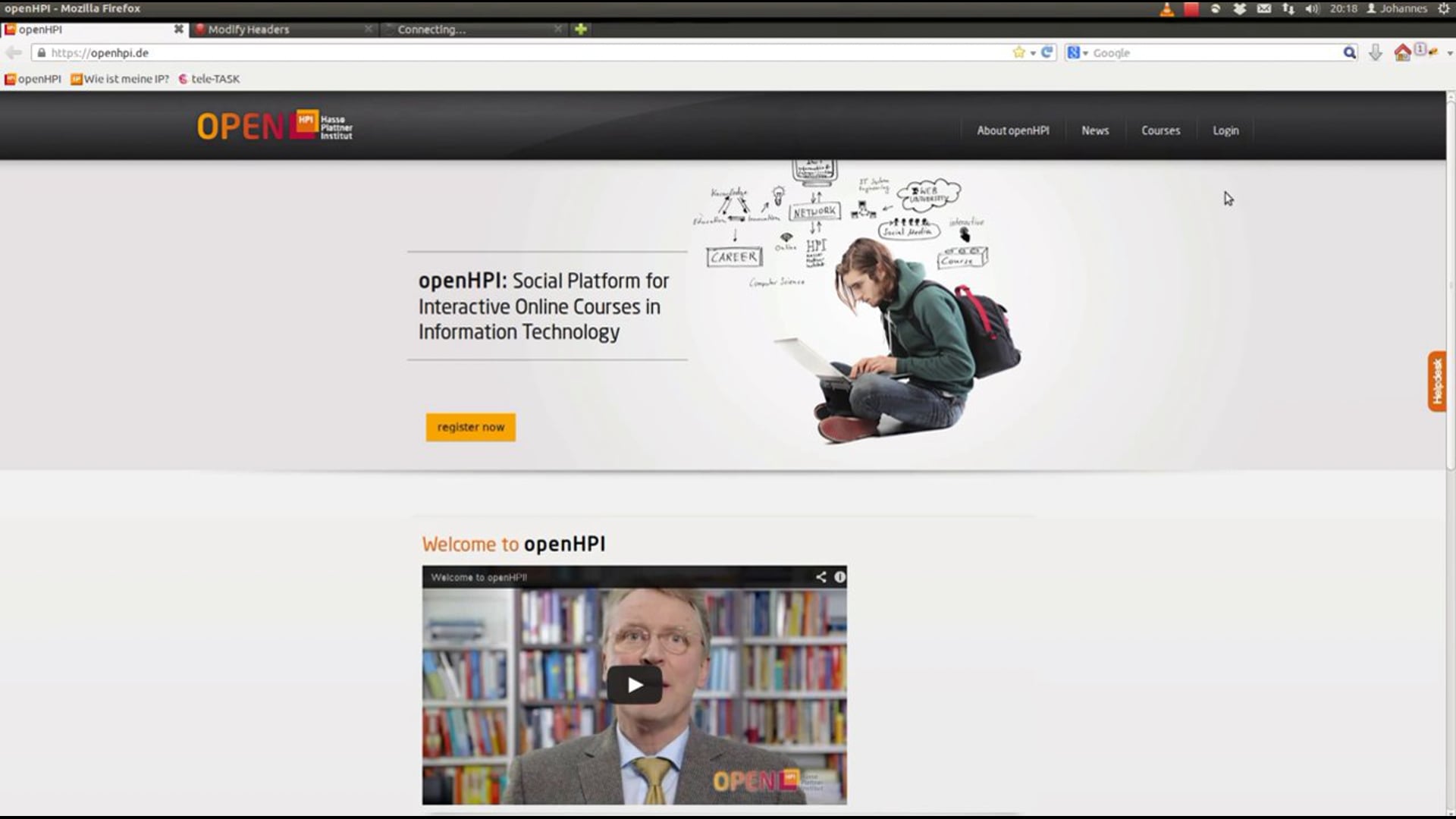Open the mail envelope icon in the panel
This screenshot has width=1456, height=819.
point(1264,8)
